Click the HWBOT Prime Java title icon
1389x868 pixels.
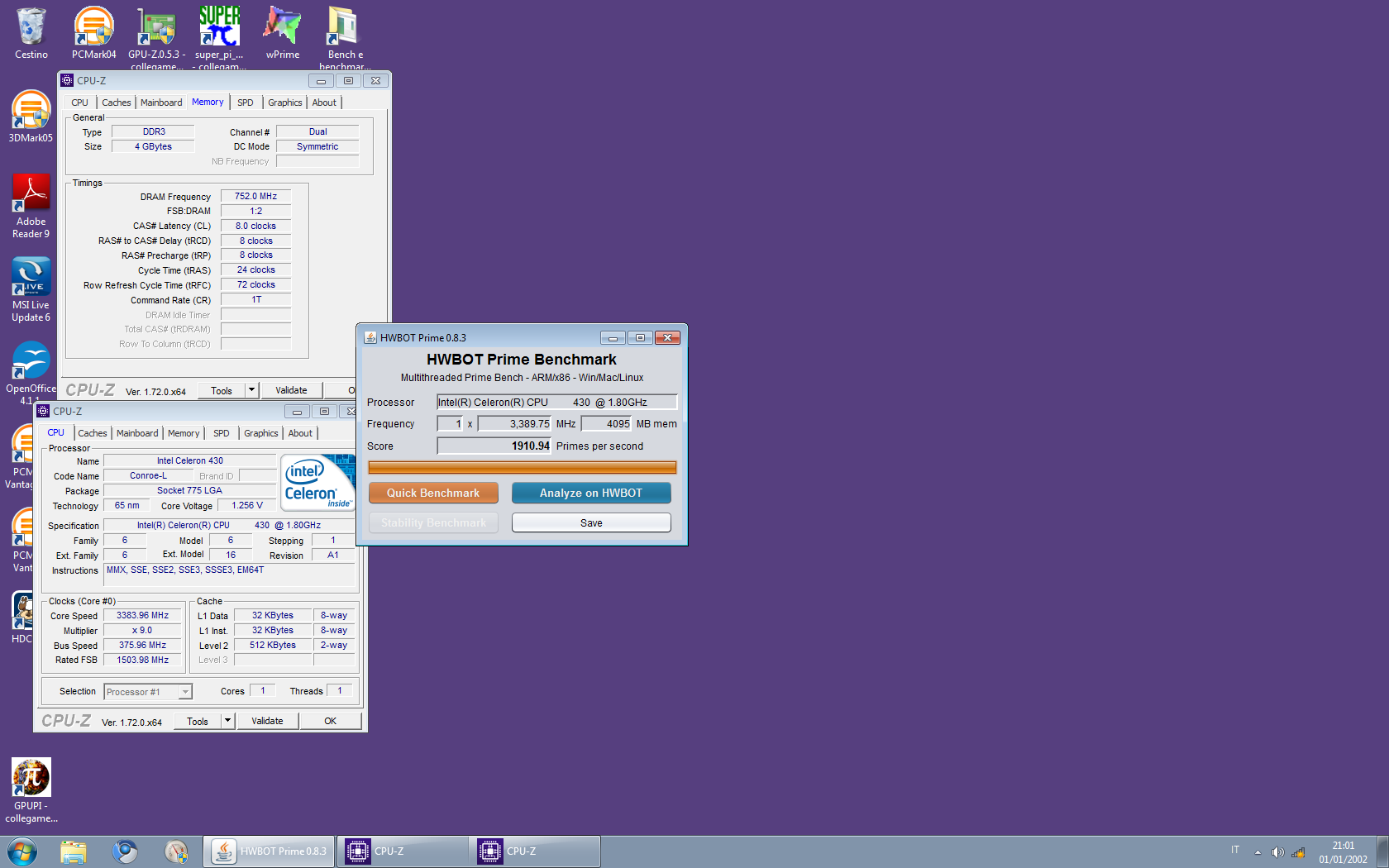pos(370,337)
